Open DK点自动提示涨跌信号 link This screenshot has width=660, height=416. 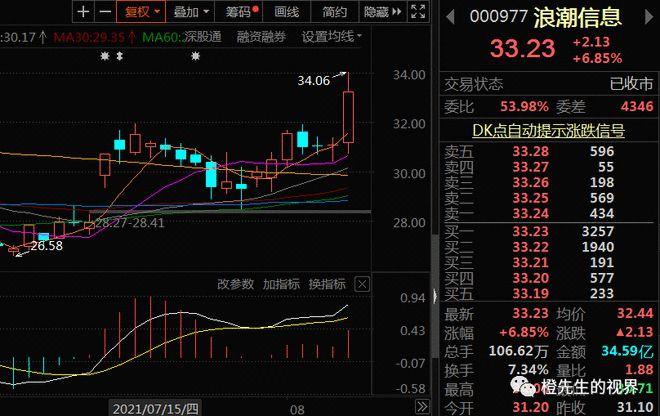pyautogui.click(x=548, y=130)
